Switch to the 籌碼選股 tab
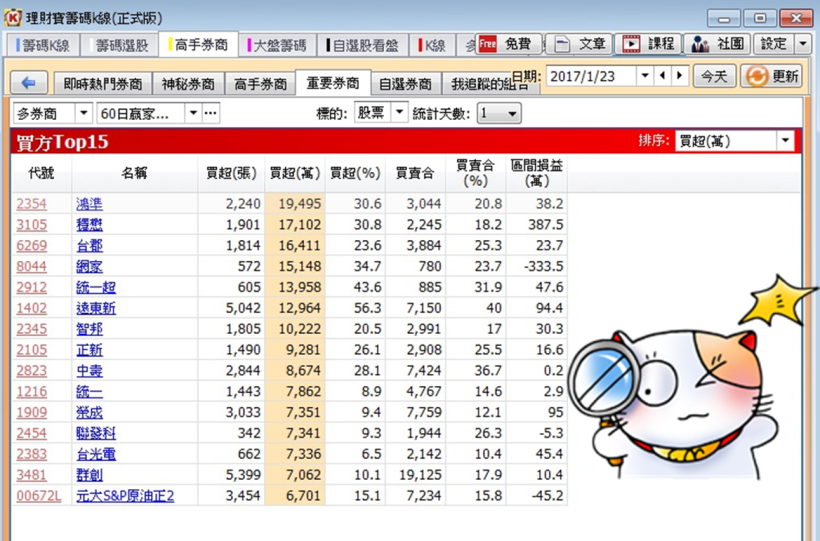Image resolution: width=820 pixels, height=541 pixels. [x=119, y=46]
